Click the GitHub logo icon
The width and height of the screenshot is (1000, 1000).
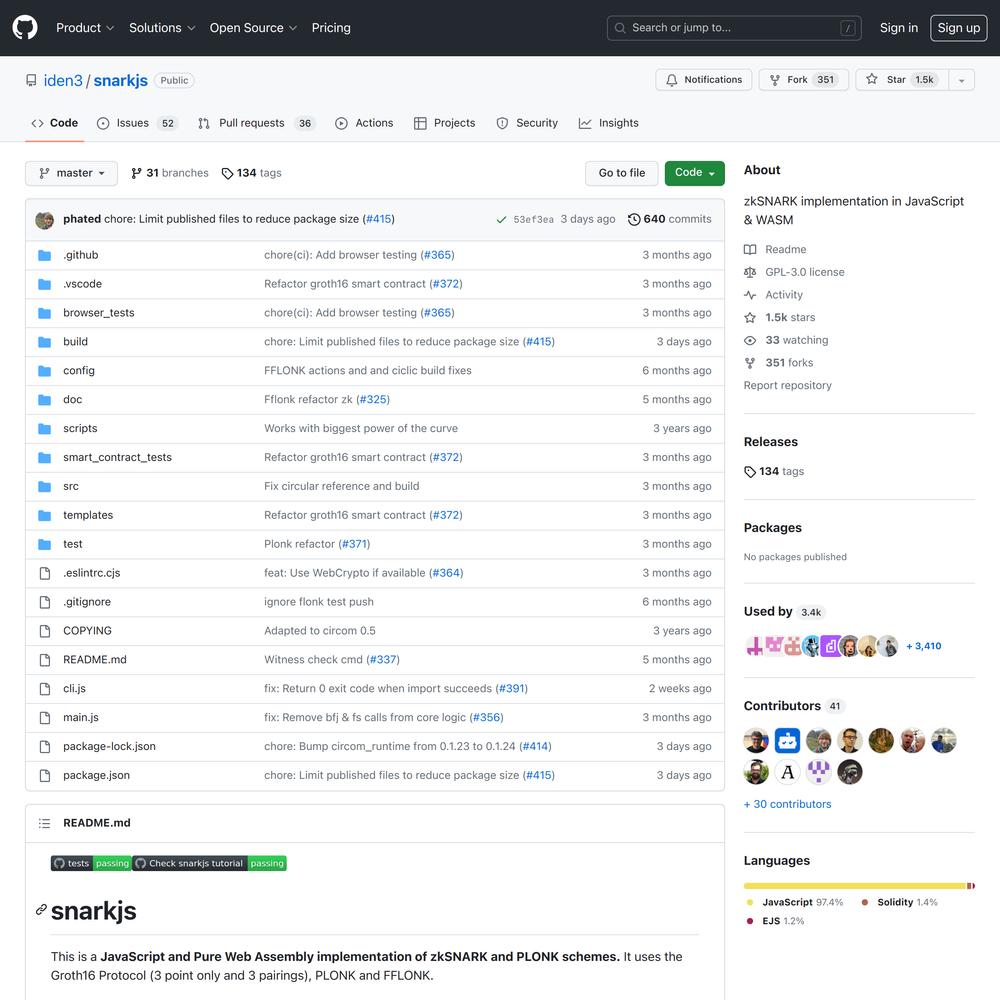click(x=25, y=28)
